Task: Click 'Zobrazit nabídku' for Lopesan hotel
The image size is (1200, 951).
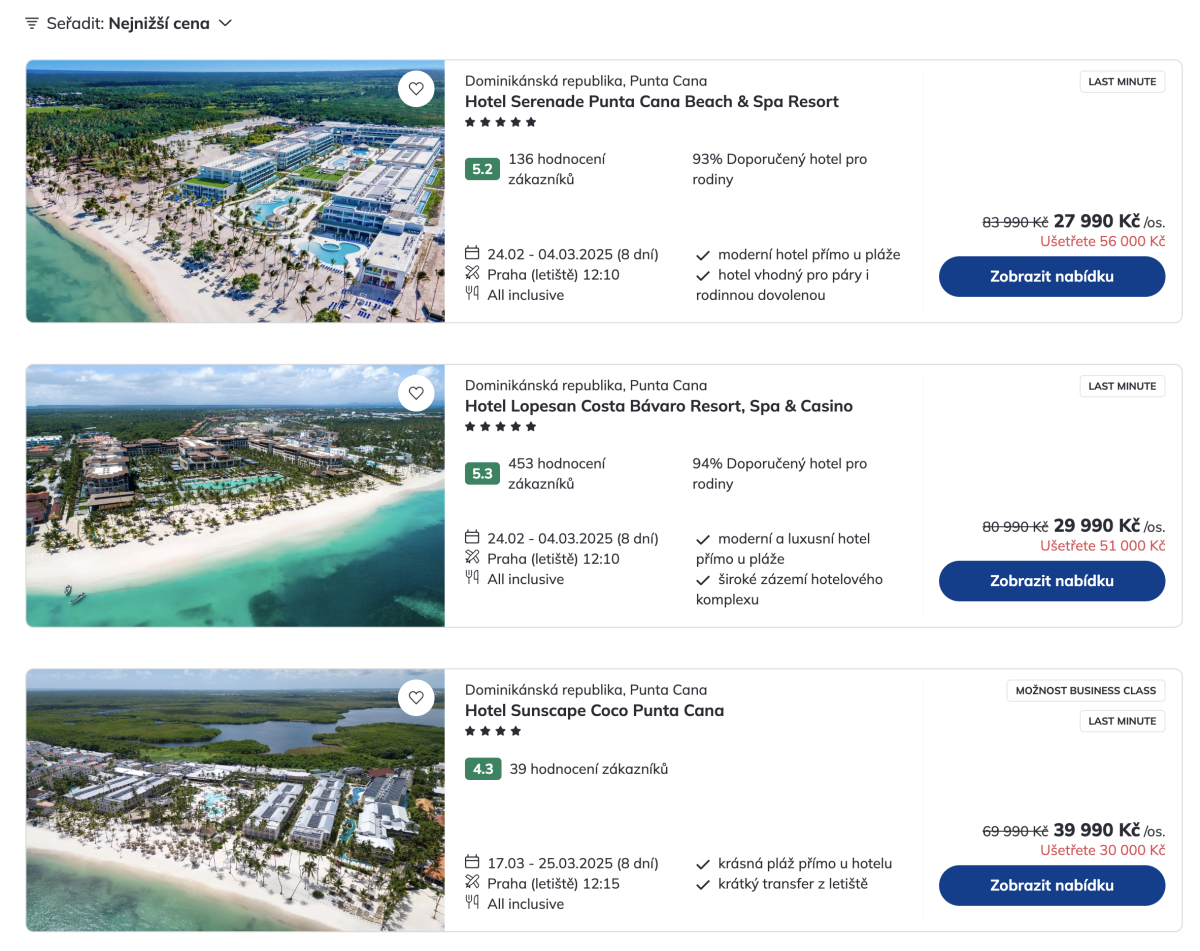Action: tap(1051, 581)
